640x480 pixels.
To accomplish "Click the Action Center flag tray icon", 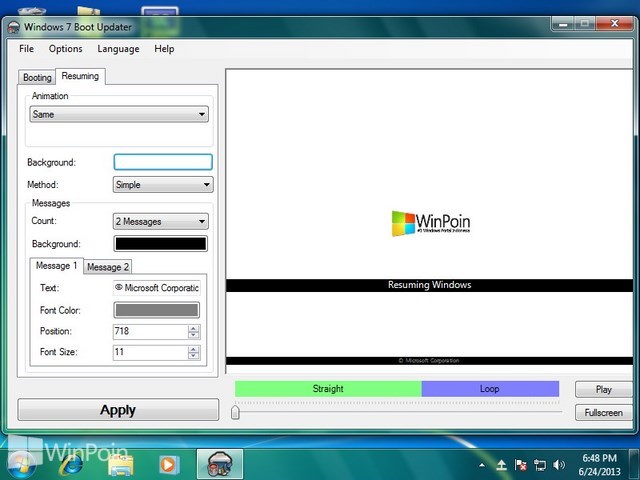I will (x=520, y=465).
